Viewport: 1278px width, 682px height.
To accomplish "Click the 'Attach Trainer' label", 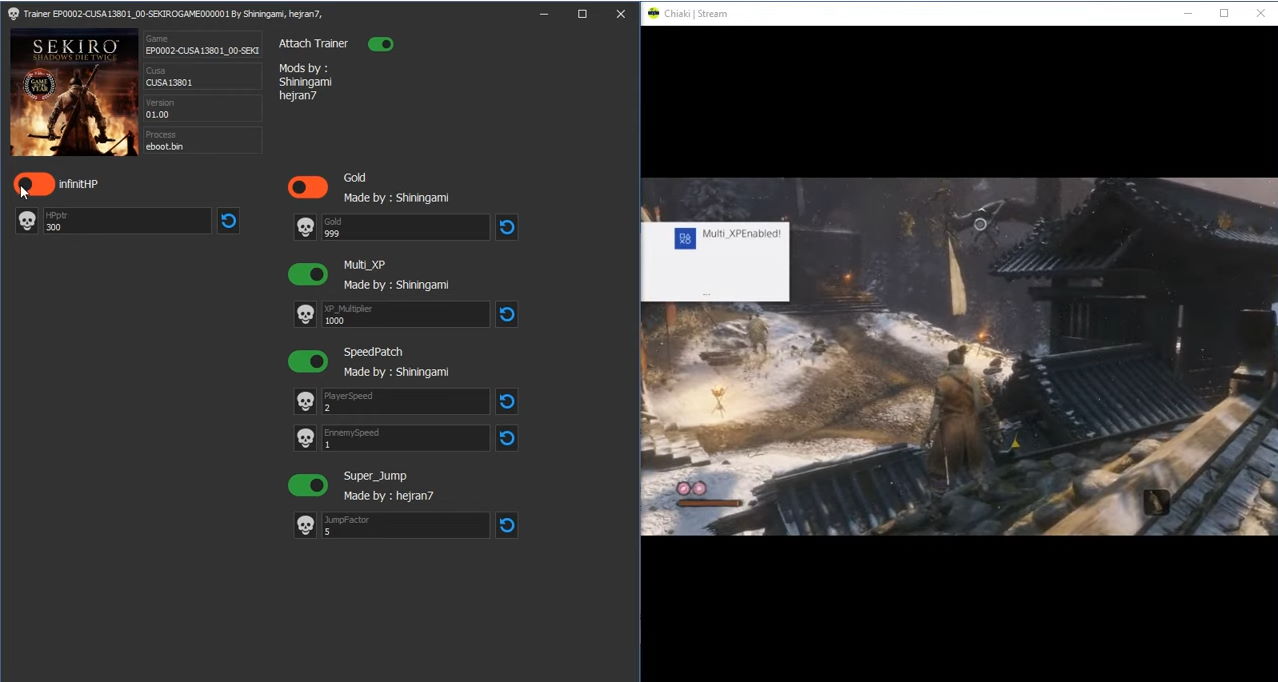I will coord(313,44).
